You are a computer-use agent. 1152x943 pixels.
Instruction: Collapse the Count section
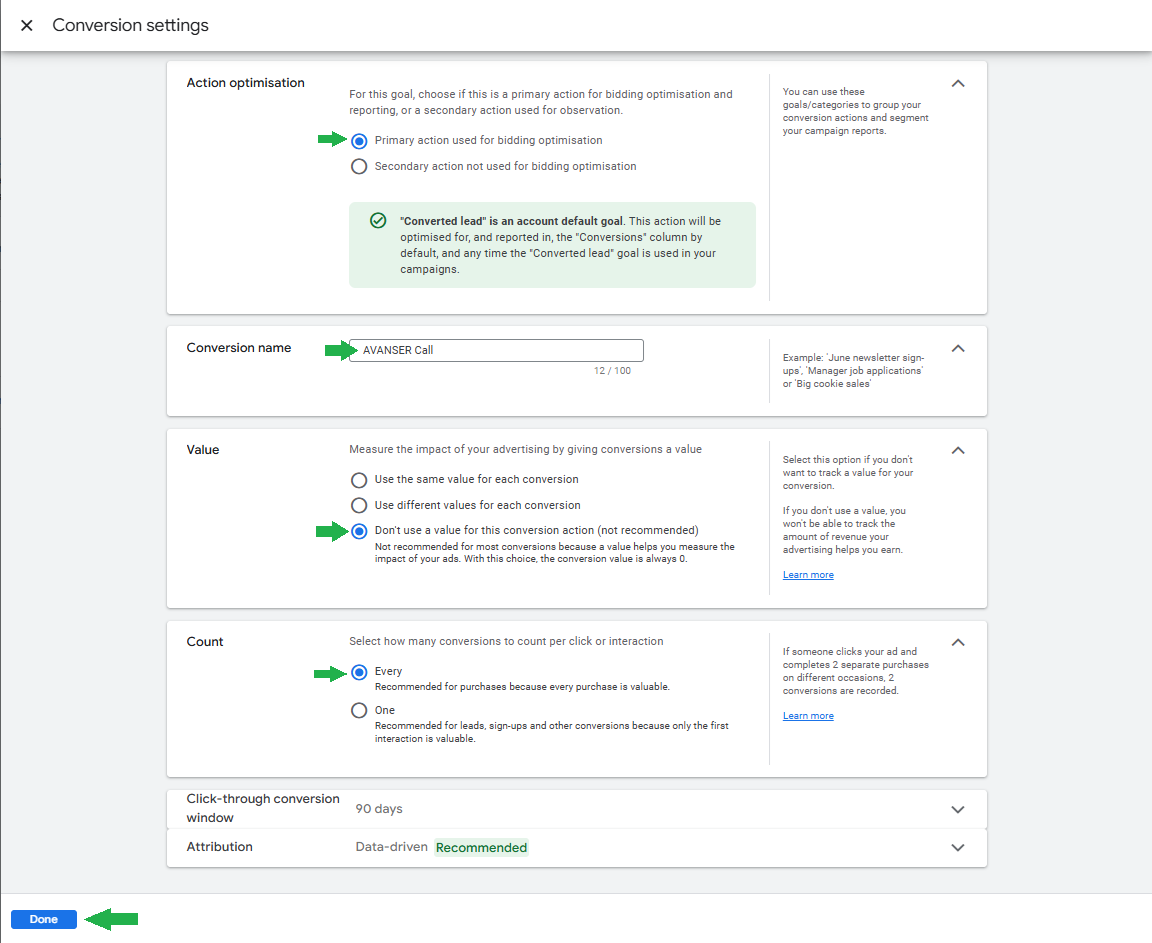pyautogui.click(x=958, y=643)
